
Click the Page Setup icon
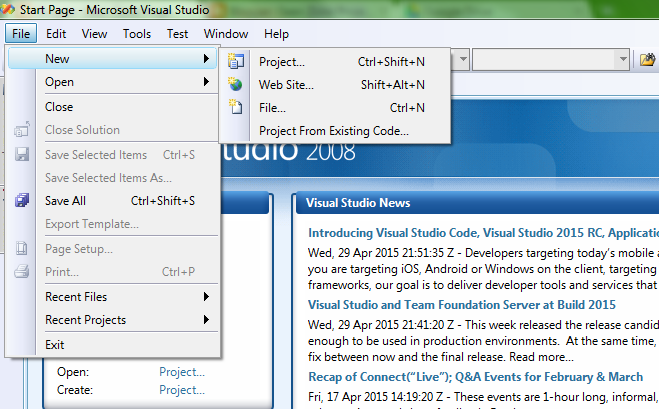[22, 248]
